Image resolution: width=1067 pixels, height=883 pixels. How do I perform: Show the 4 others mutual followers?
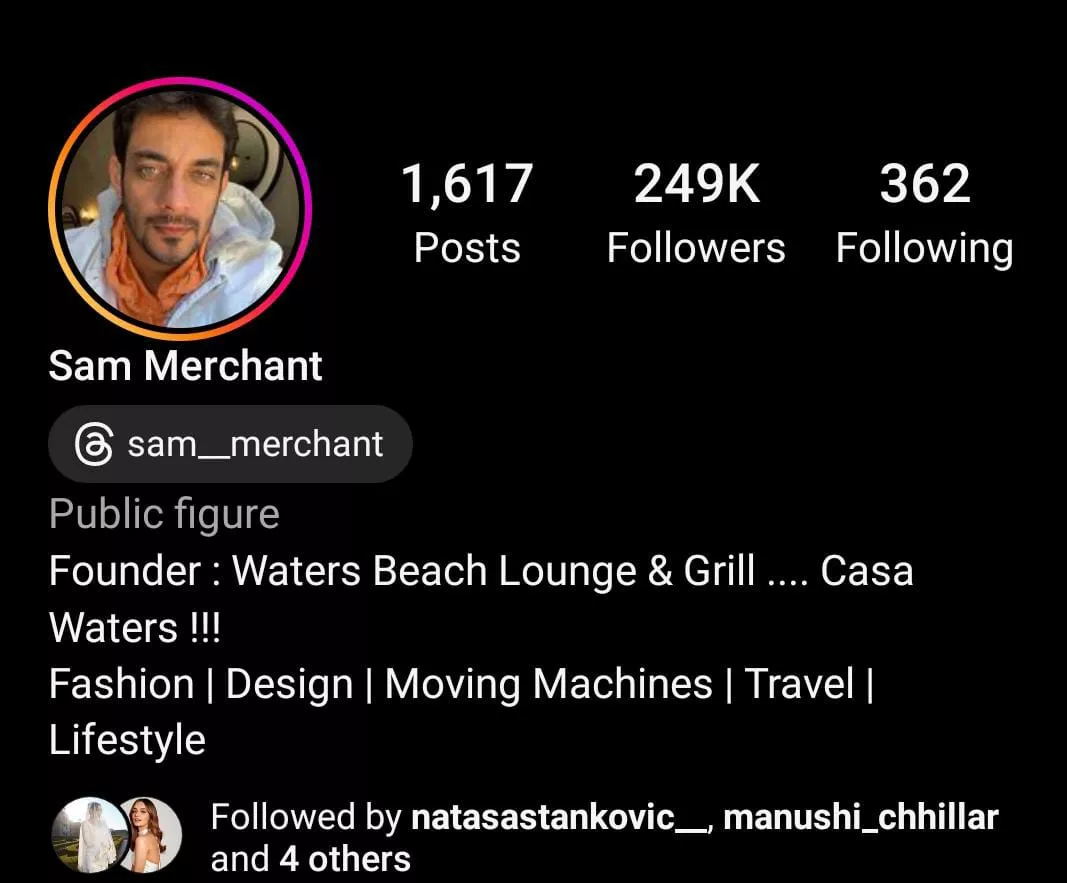(x=345, y=859)
